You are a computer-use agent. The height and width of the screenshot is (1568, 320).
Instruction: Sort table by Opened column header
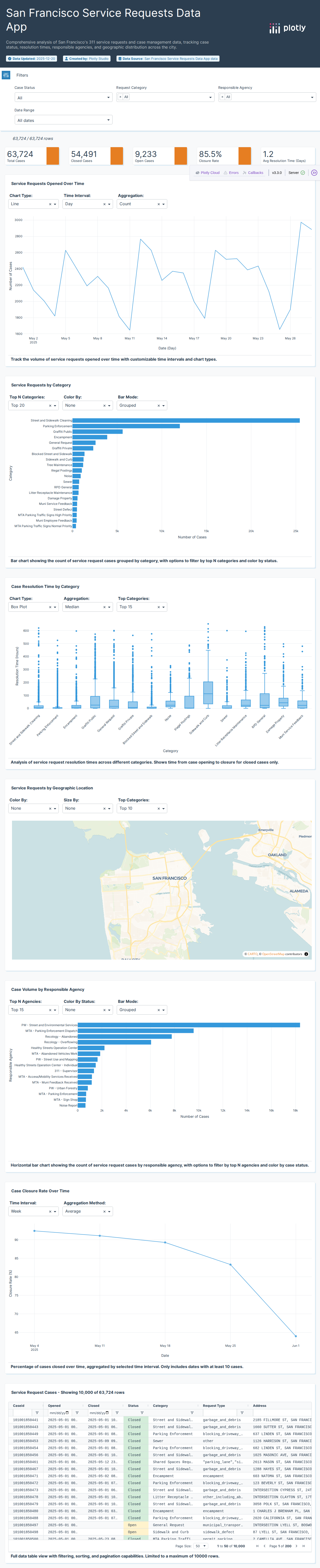click(x=55, y=1406)
